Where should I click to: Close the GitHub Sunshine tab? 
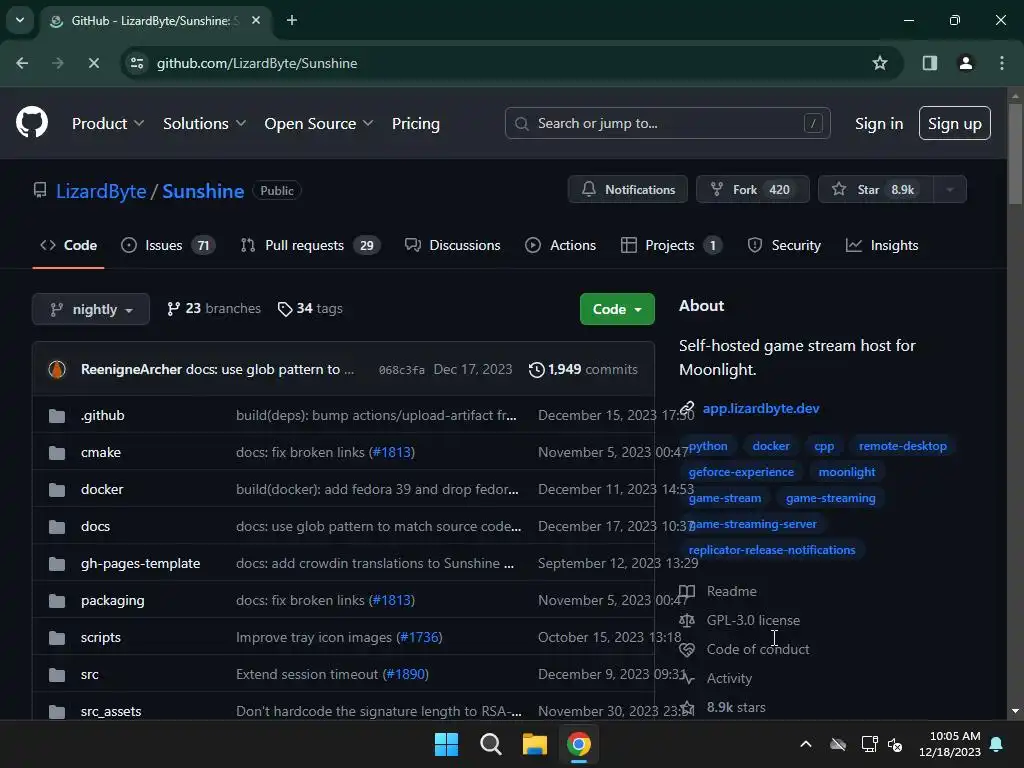[256, 20]
